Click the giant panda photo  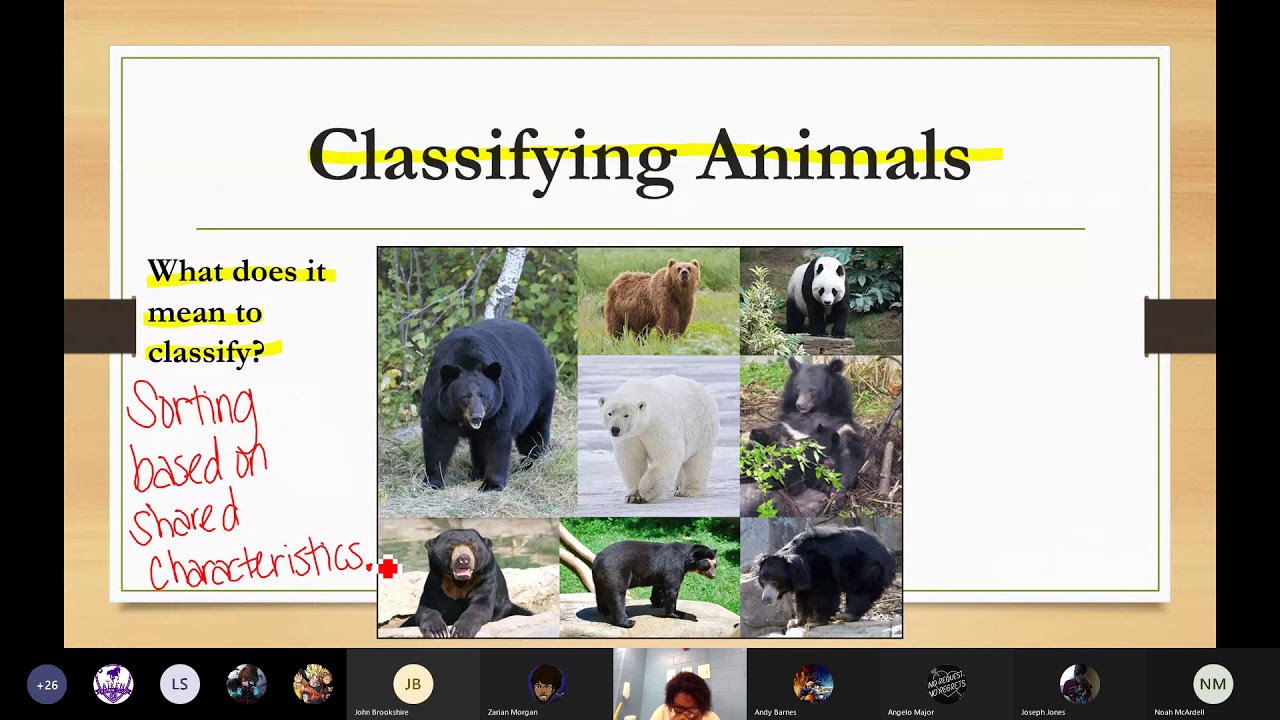(x=821, y=301)
